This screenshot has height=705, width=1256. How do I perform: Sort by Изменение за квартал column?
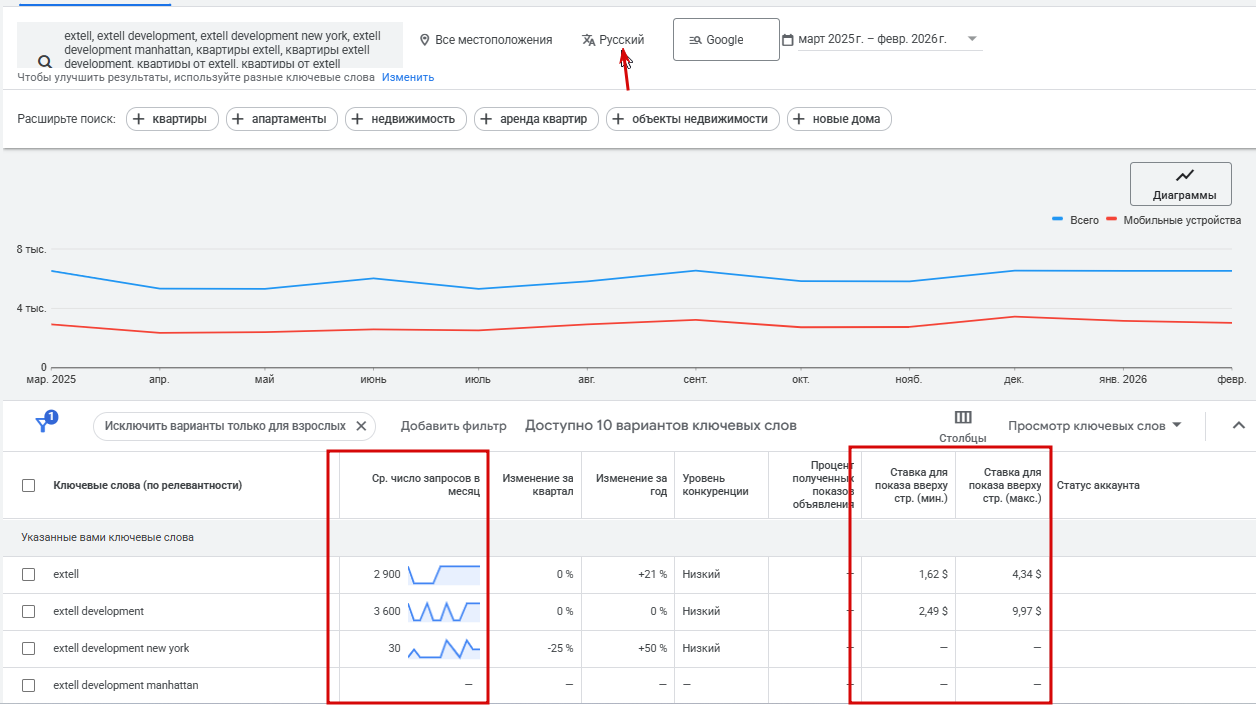538,485
